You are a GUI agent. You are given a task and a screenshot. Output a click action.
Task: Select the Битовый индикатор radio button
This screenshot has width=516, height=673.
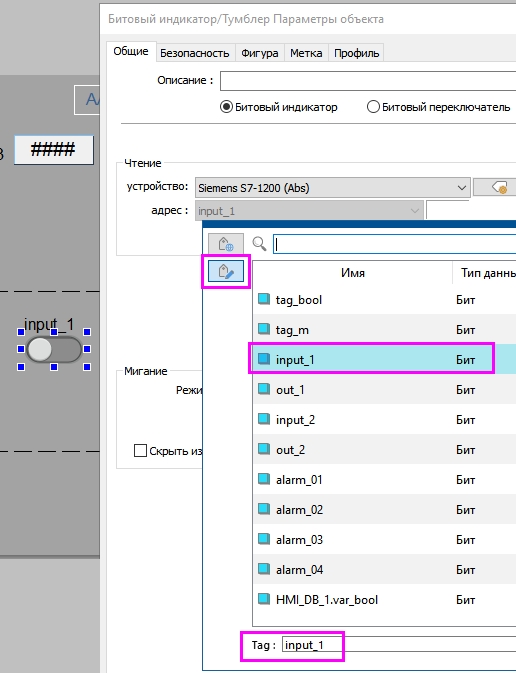tap(226, 106)
